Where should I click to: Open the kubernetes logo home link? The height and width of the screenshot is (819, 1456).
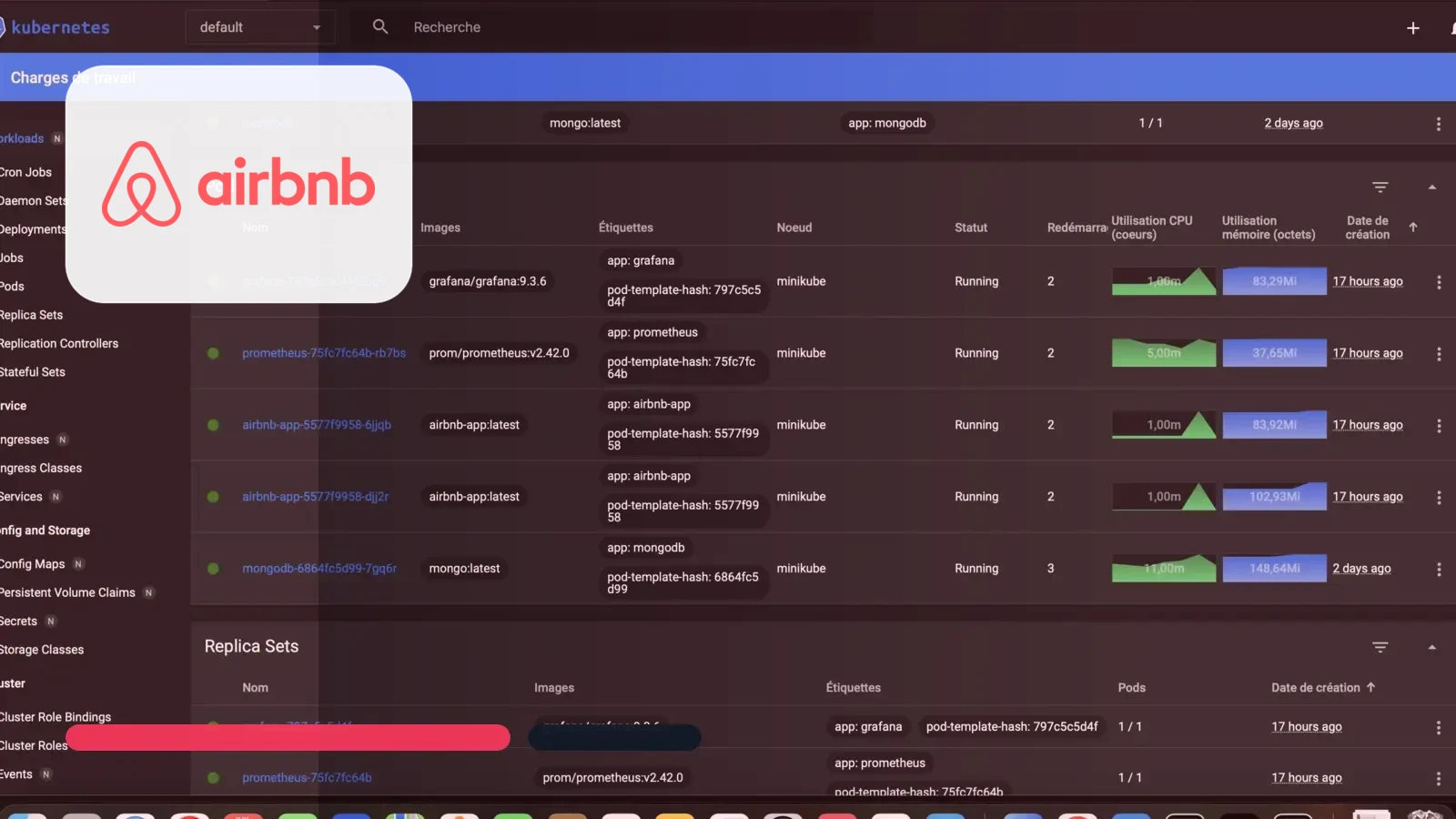[55, 27]
